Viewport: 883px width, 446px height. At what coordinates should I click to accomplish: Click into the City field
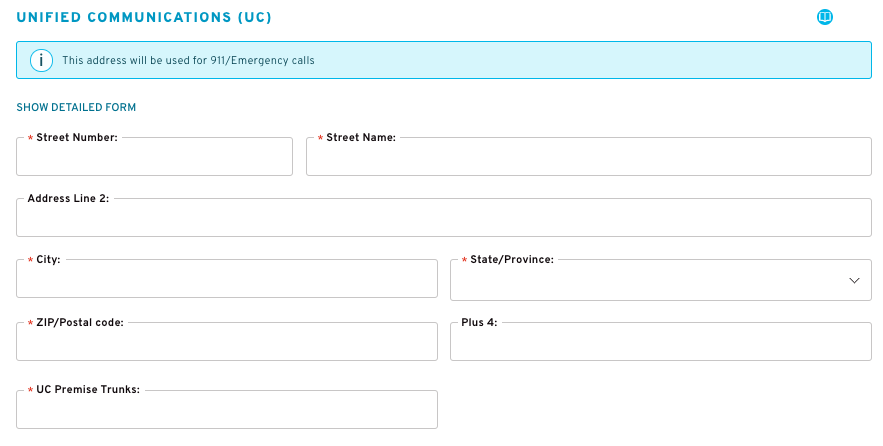227,279
